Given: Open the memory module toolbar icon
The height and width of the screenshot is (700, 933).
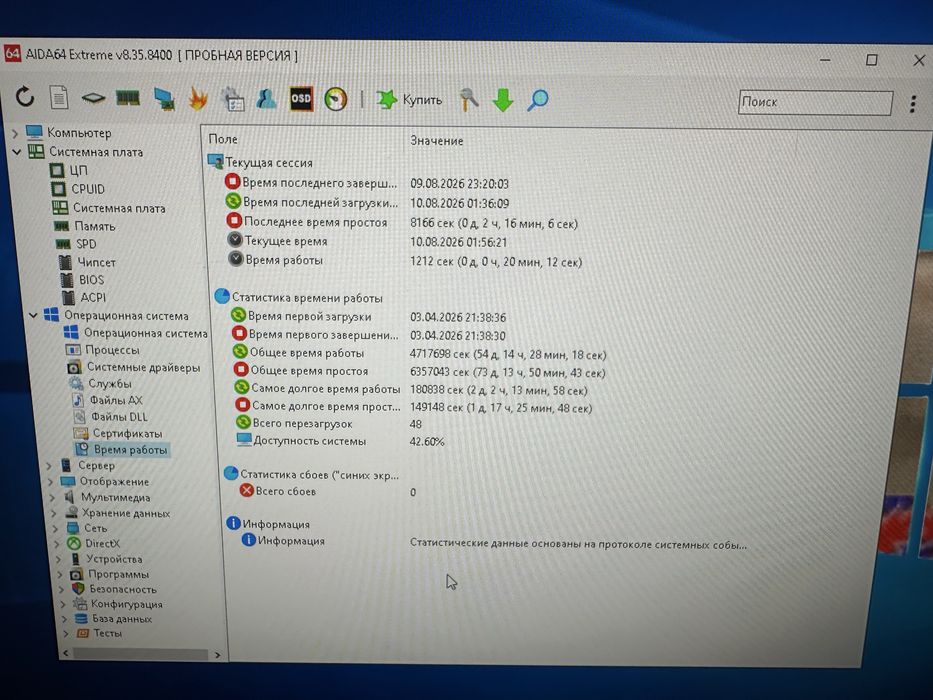Looking at the screenshot, I should point(127,98).
